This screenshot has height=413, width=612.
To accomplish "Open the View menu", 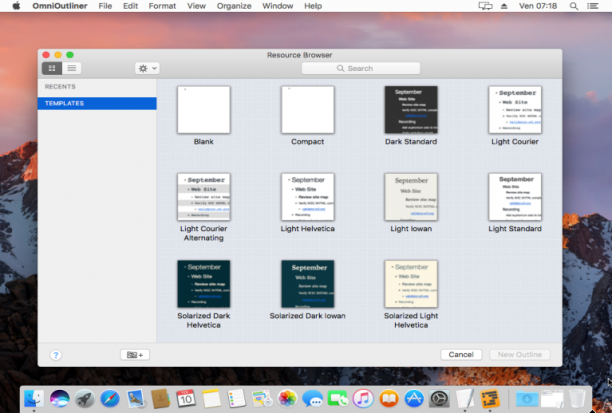I will click(x=196, y=6).
